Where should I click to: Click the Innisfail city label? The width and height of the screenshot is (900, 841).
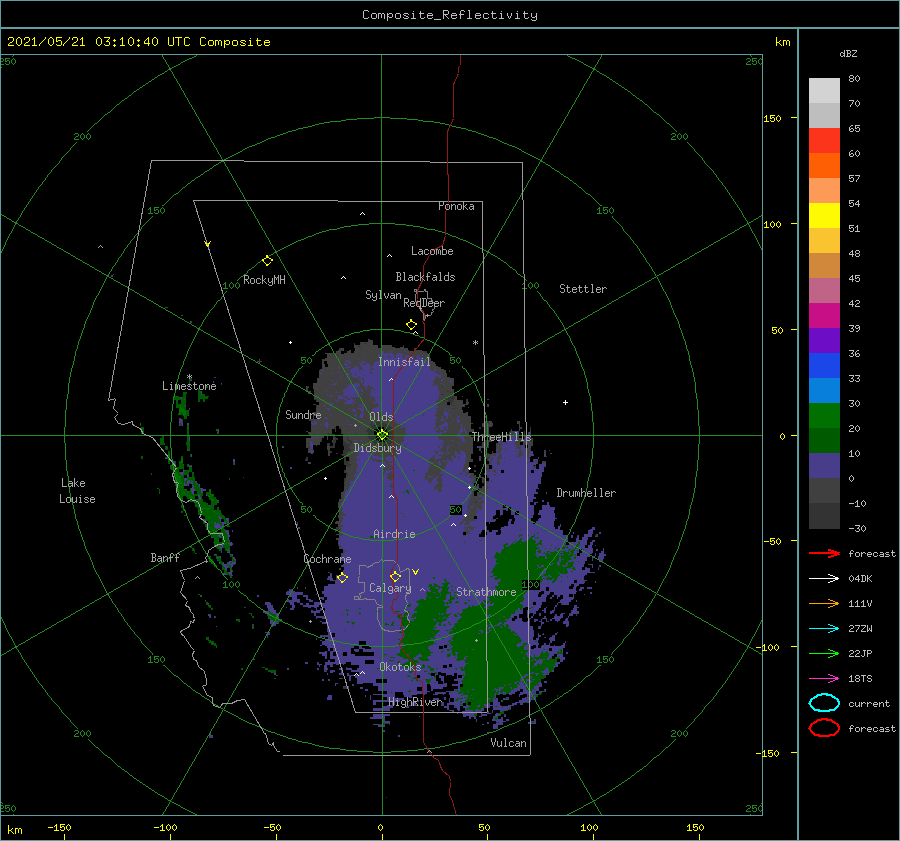(x=404, y=362)
